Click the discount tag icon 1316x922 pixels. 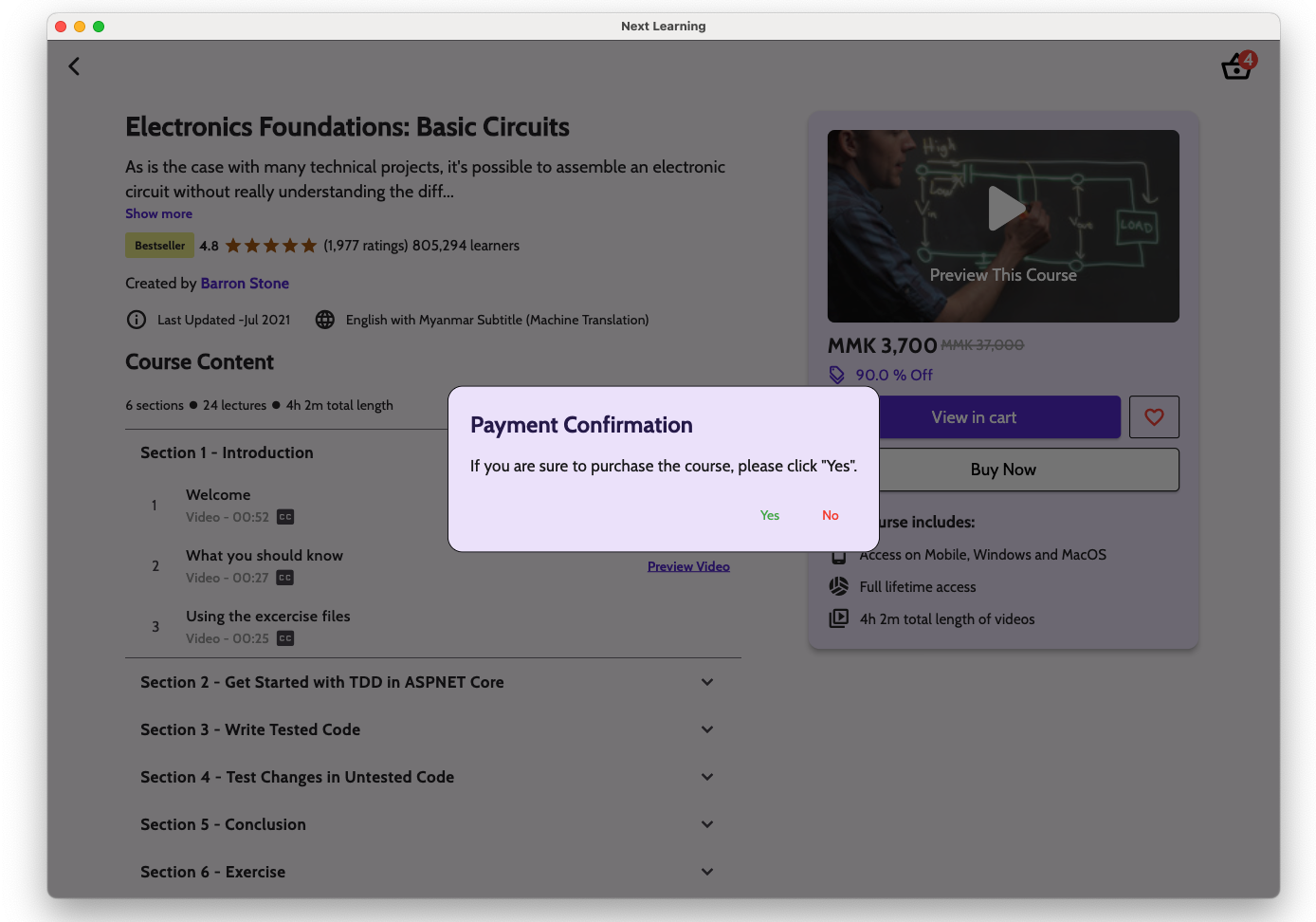pos(836,375)
